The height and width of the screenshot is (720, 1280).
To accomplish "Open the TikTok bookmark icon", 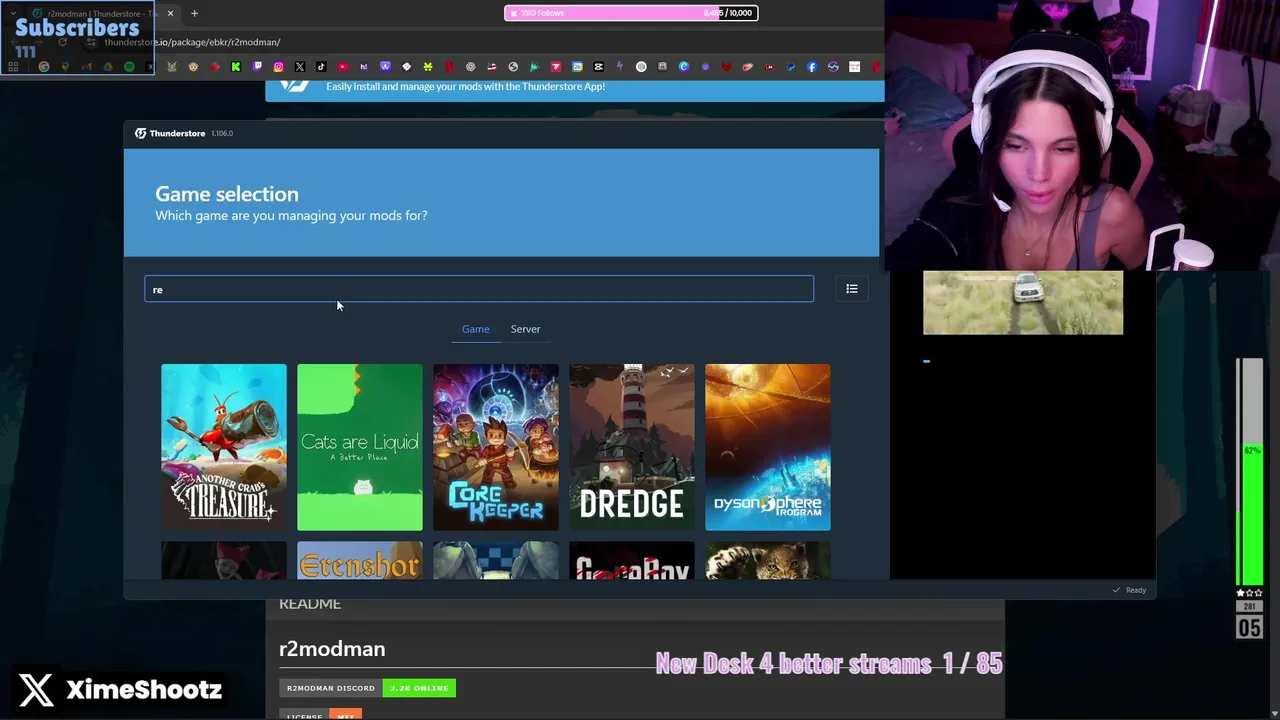I will (x=321, y=67).
